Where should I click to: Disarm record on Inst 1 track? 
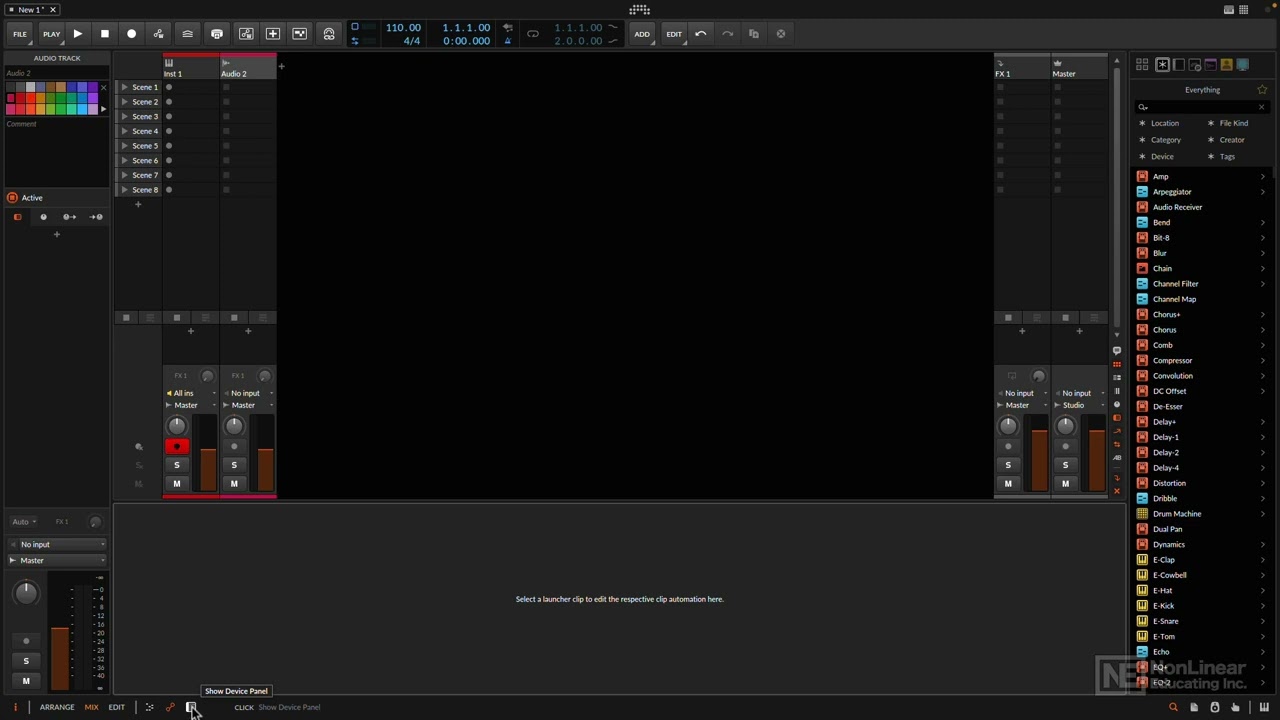pos(177,447)
